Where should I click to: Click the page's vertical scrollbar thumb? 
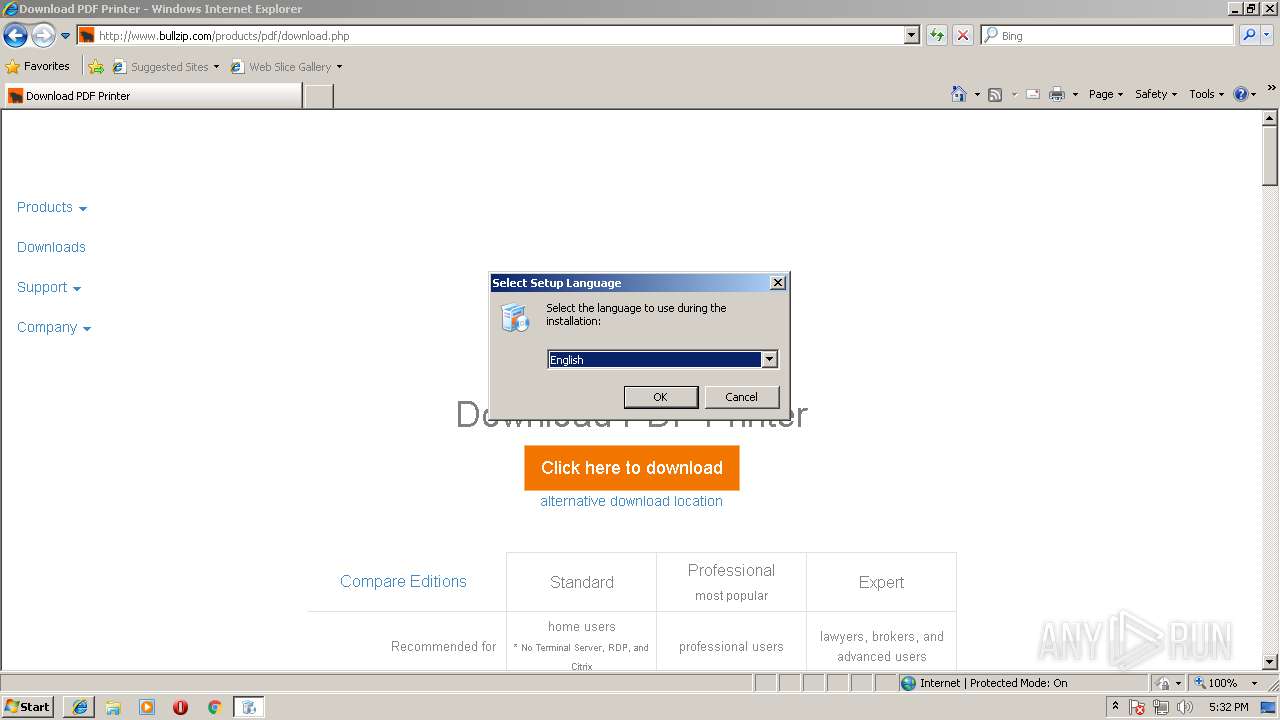[x=1270, y=154]
